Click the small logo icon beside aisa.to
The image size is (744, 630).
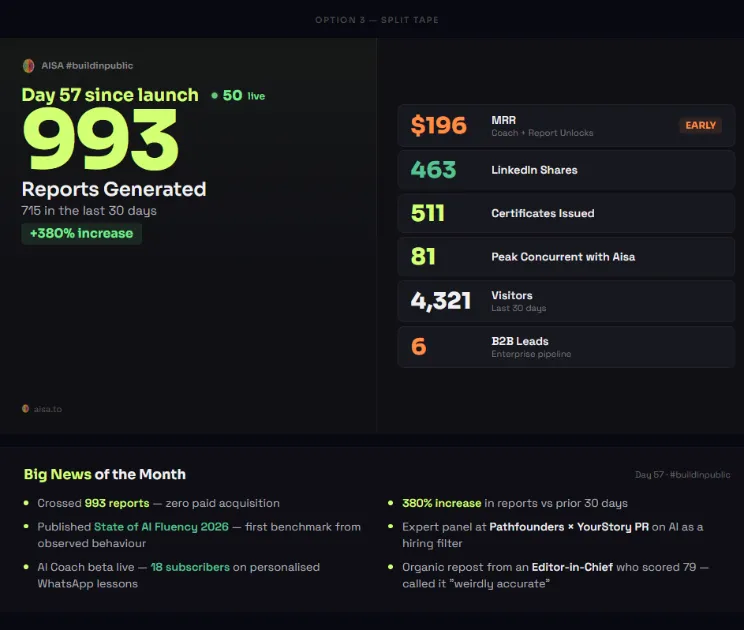26,408
